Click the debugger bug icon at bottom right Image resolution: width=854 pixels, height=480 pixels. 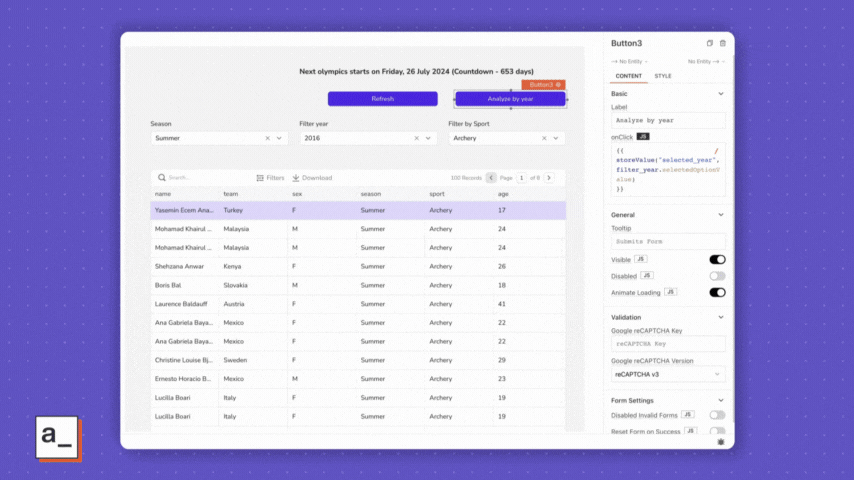pos(721,440)
